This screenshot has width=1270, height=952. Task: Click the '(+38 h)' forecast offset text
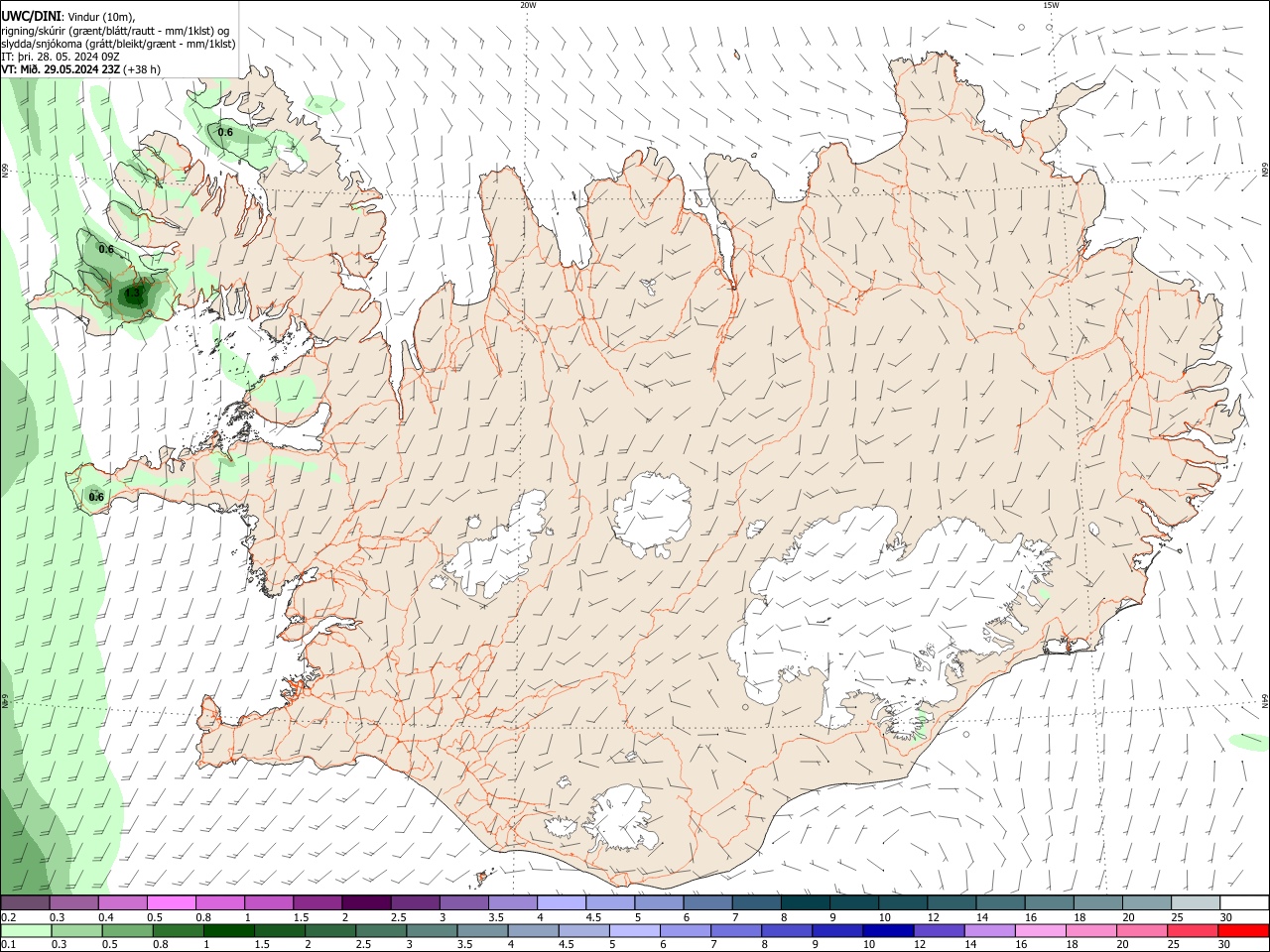pos(144,69)
